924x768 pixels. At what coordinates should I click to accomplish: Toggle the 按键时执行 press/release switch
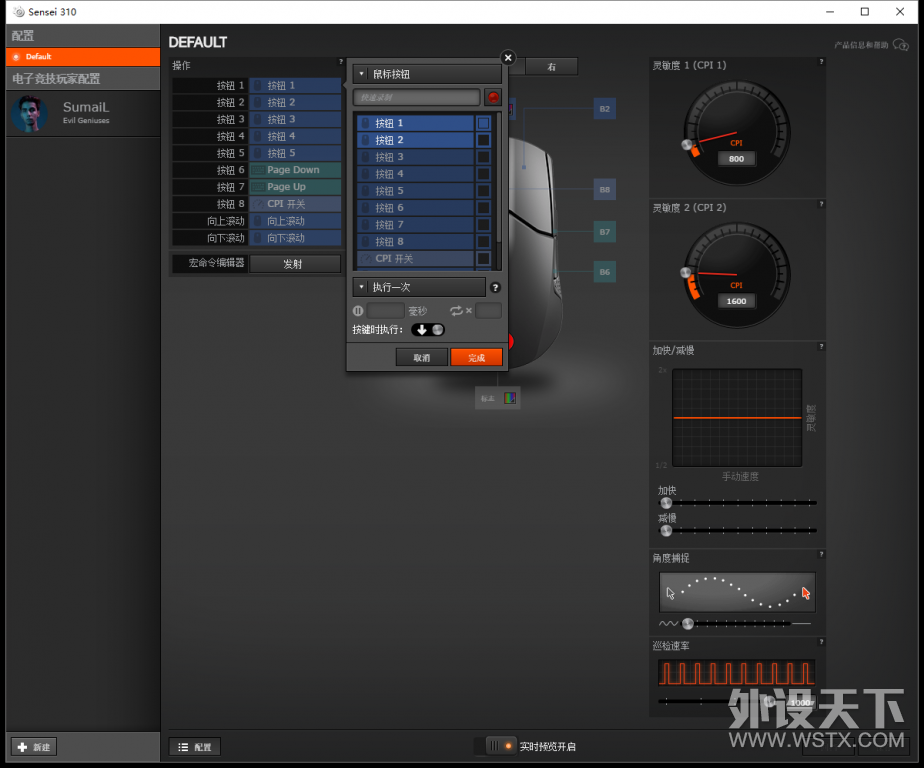428,330
